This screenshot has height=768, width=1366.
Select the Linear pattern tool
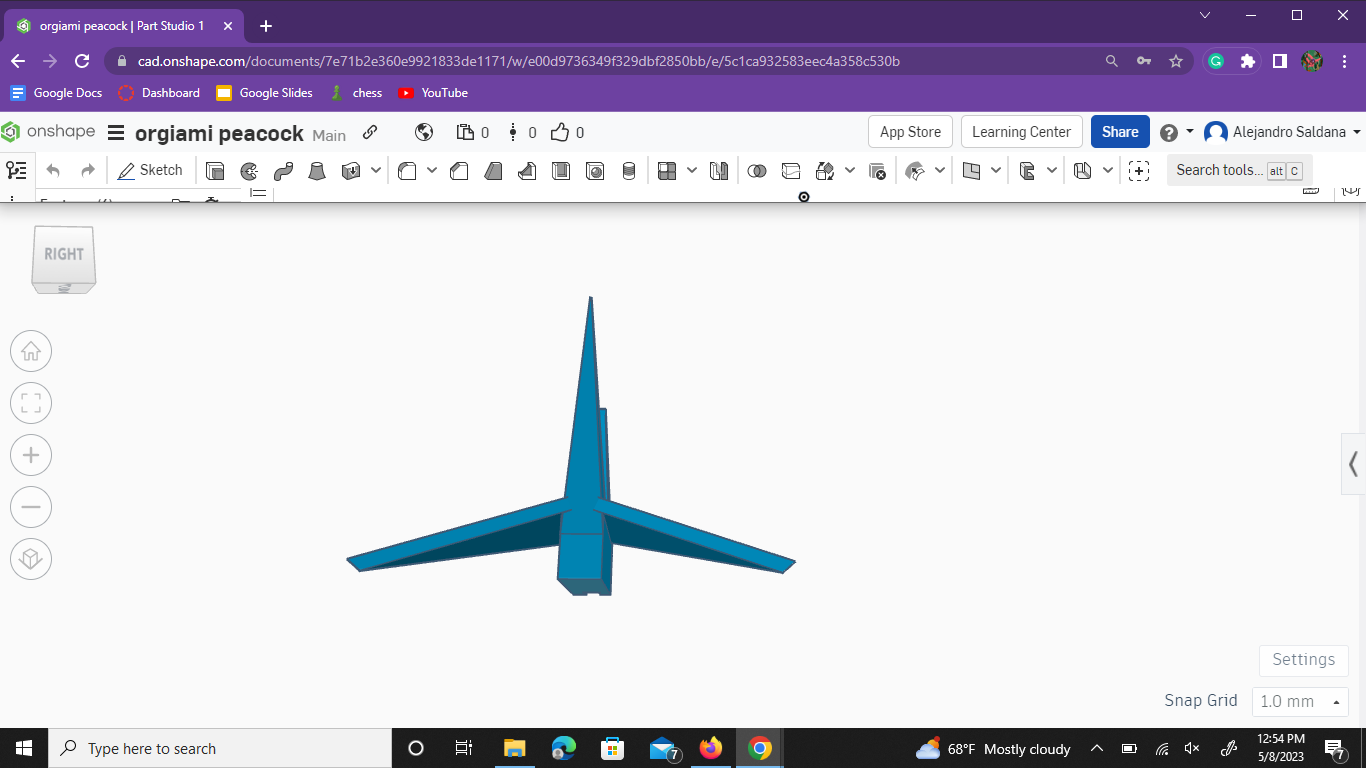(x=667, y=171)
